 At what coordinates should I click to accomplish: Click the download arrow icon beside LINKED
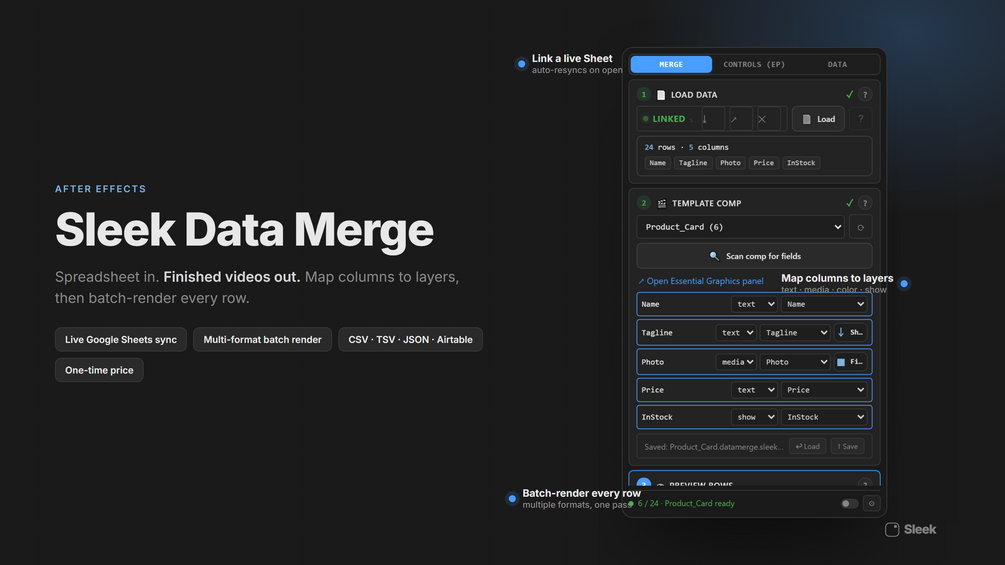[x=713, y=119]
